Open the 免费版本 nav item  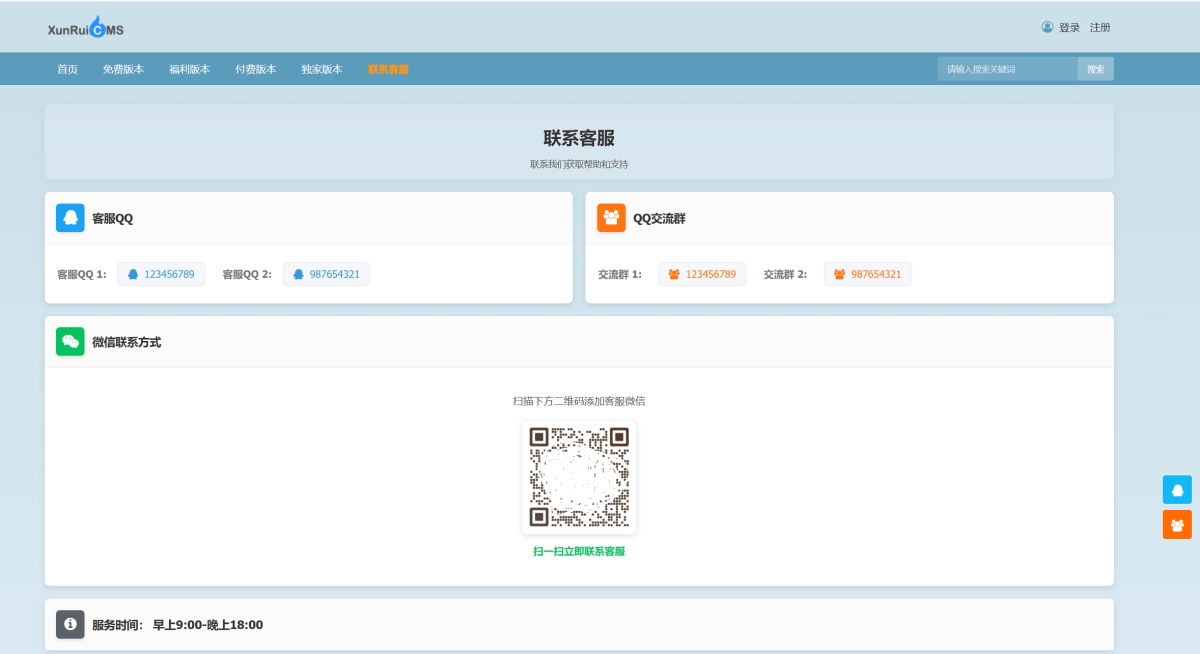click(123, 69)
